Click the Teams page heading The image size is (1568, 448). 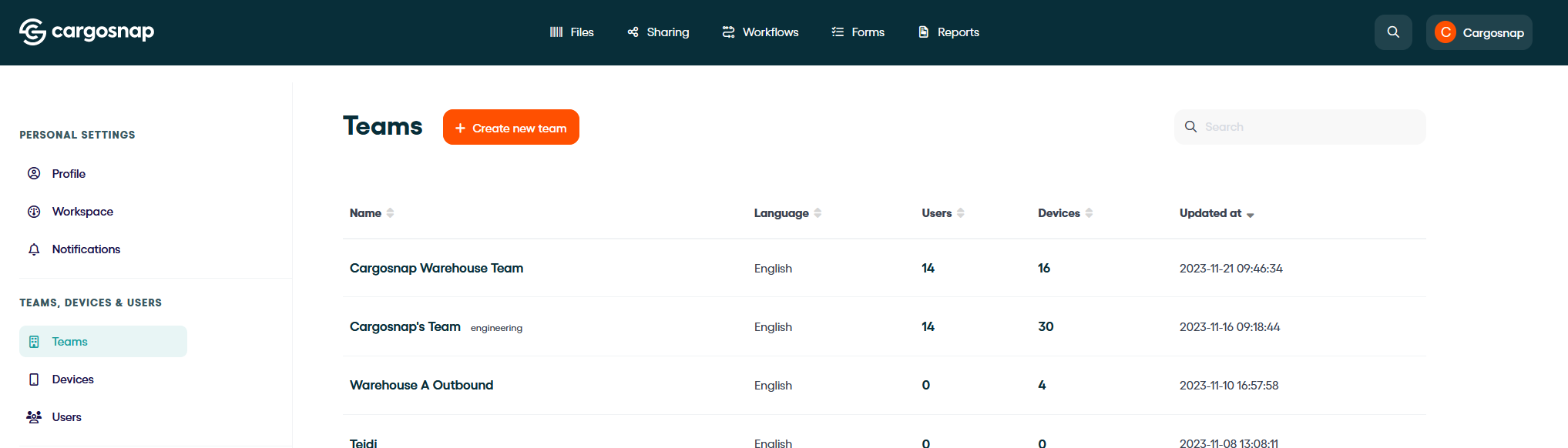pyautogui.click(x=382, y=126)
